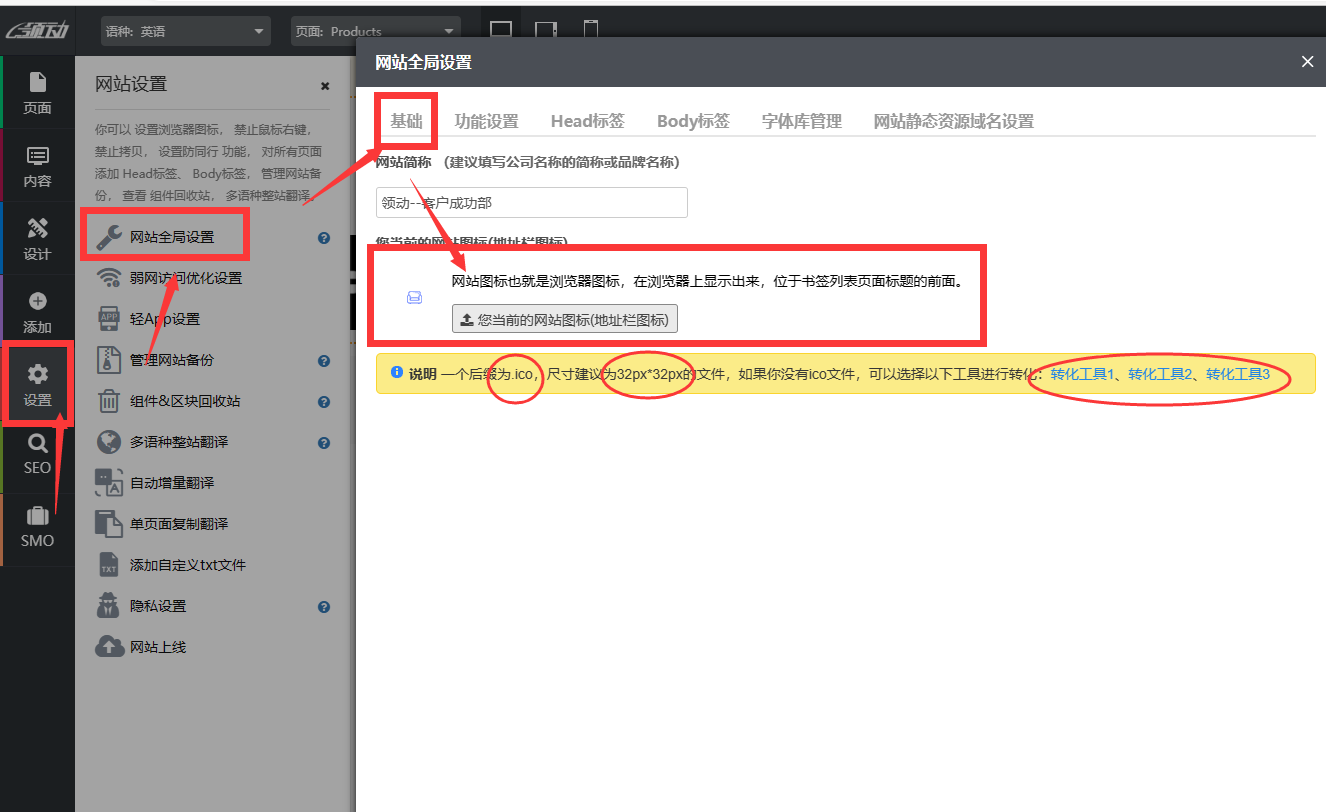Expand the 页面 Products dropdown

tap(375, 31)
